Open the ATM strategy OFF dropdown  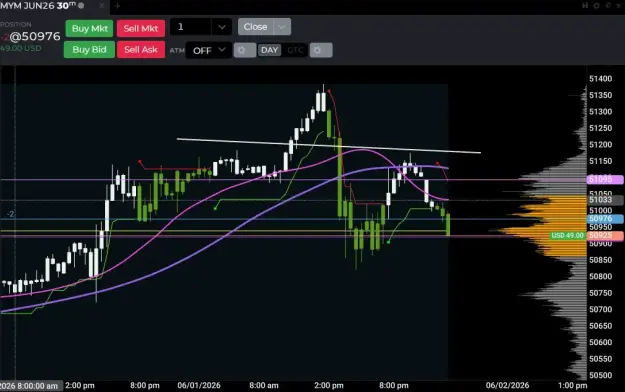tap(208, 50)
